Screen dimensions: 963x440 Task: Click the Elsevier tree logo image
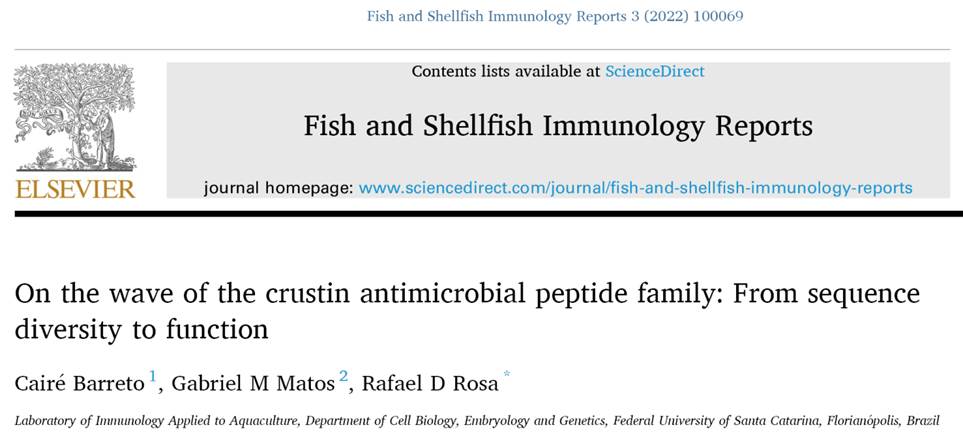tap(74, 117)
